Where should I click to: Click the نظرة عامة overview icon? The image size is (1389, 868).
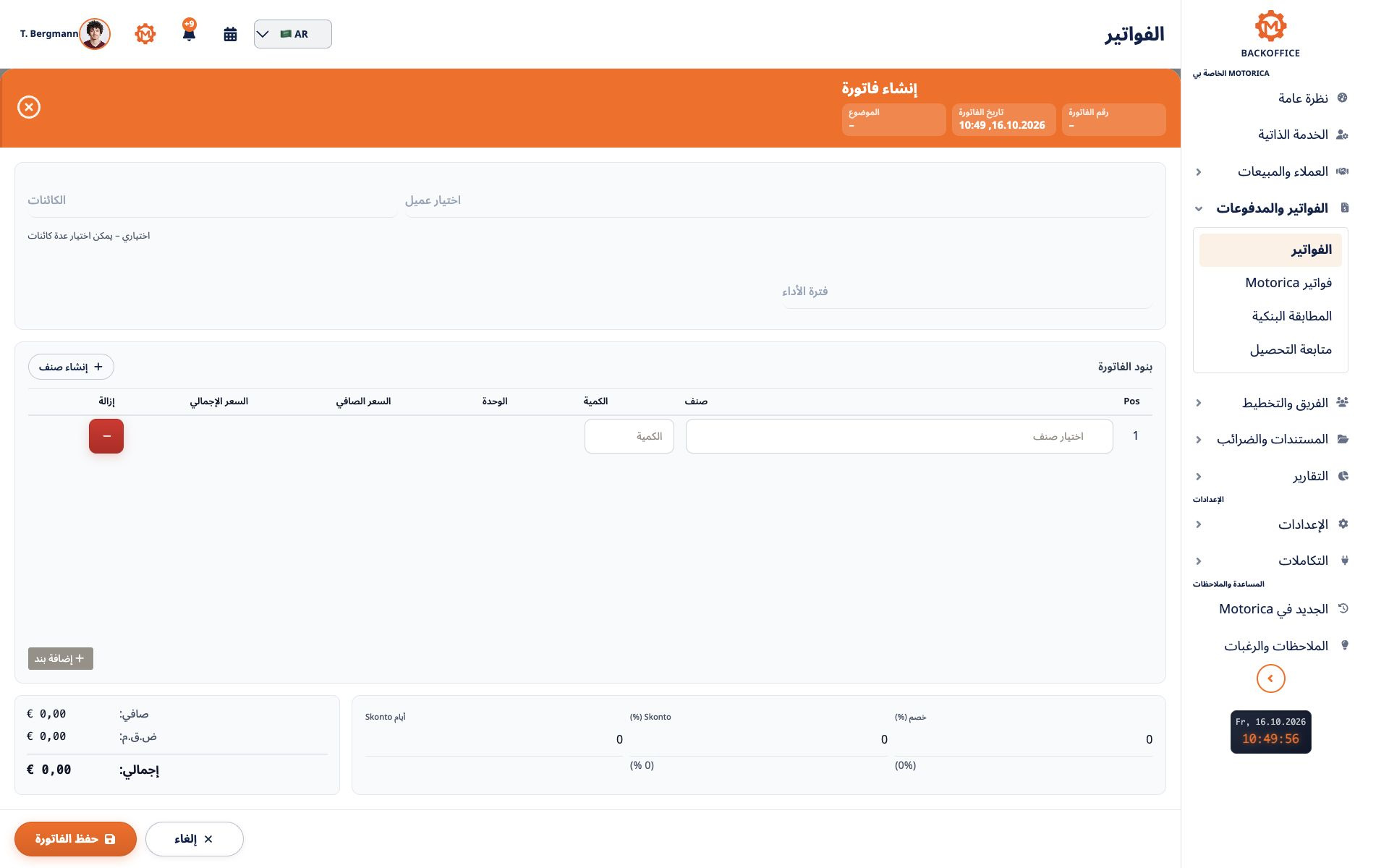coord(1343,98)
